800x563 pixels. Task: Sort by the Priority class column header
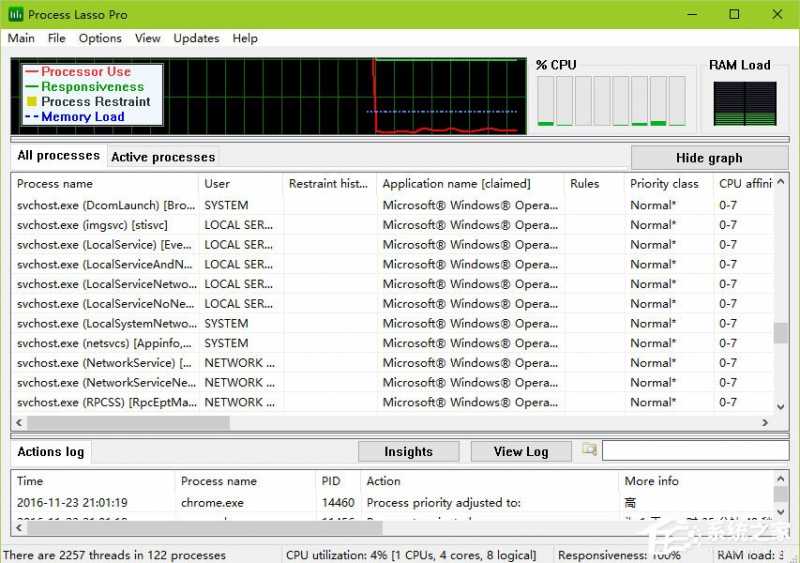664,184
